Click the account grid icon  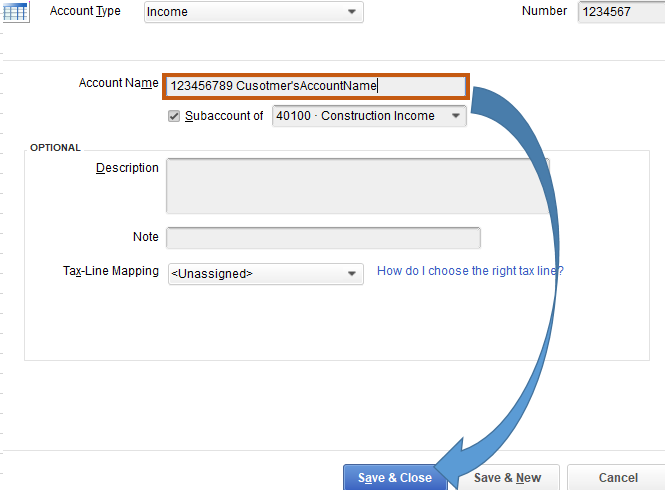coord(16,12)
